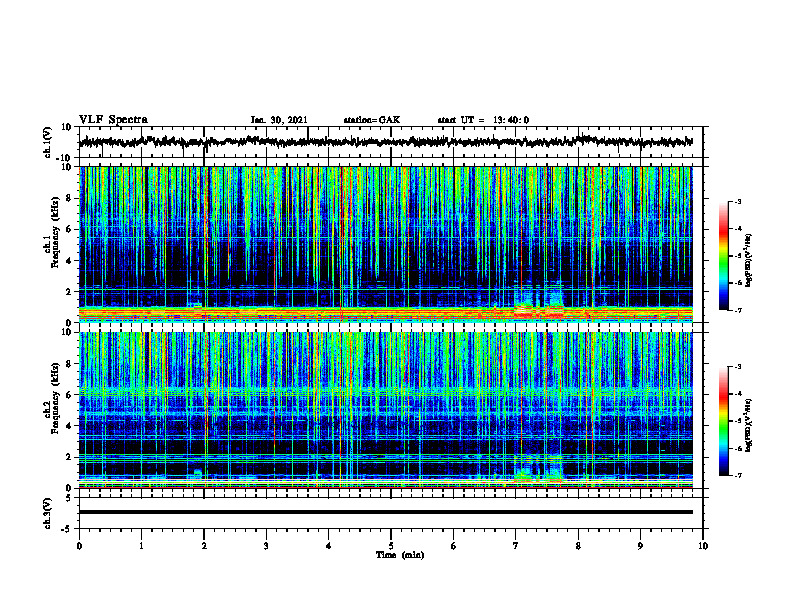Click time-axis tick label "0"
Screen dimensions: 792x612
click(x=79, y=546)
